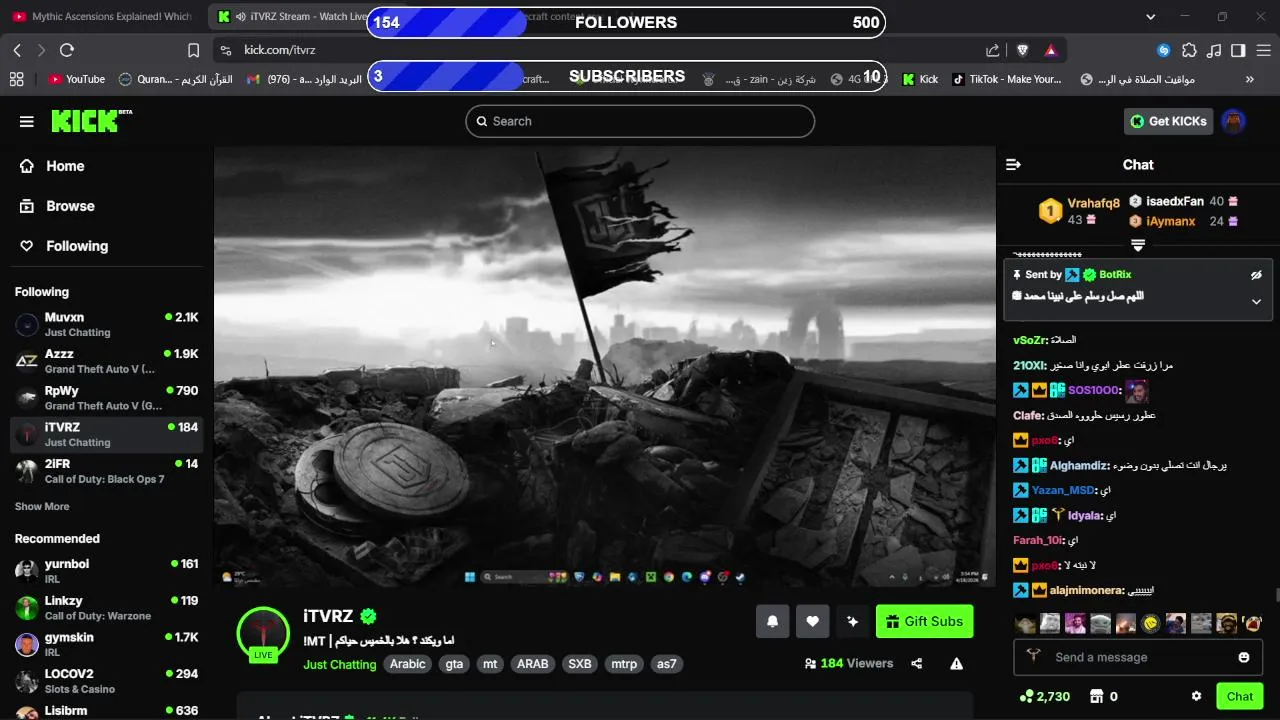Click the Get KICKs button

tap(1168, 121)
